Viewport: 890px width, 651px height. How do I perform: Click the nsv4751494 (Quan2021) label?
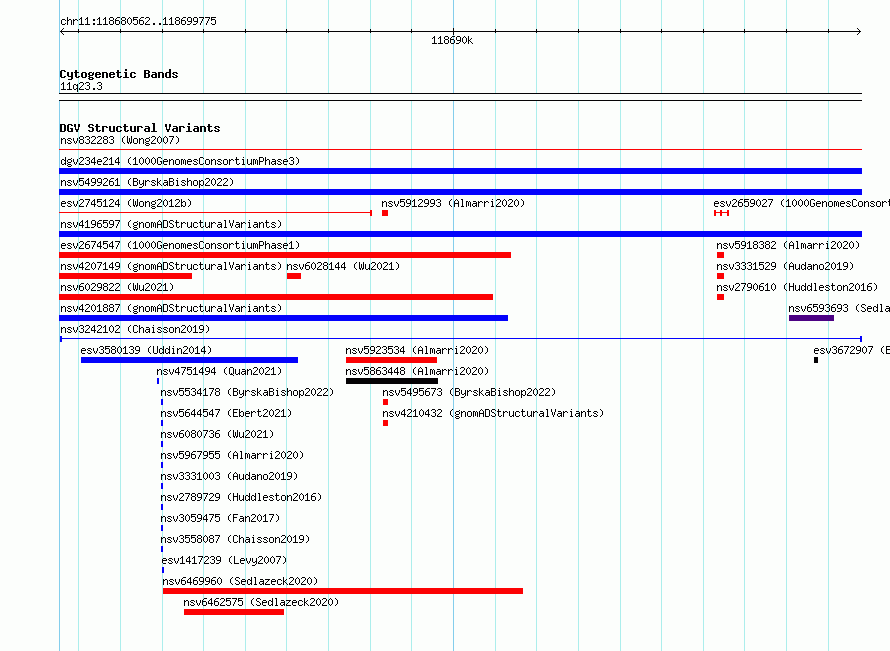(x=219, y=371)
